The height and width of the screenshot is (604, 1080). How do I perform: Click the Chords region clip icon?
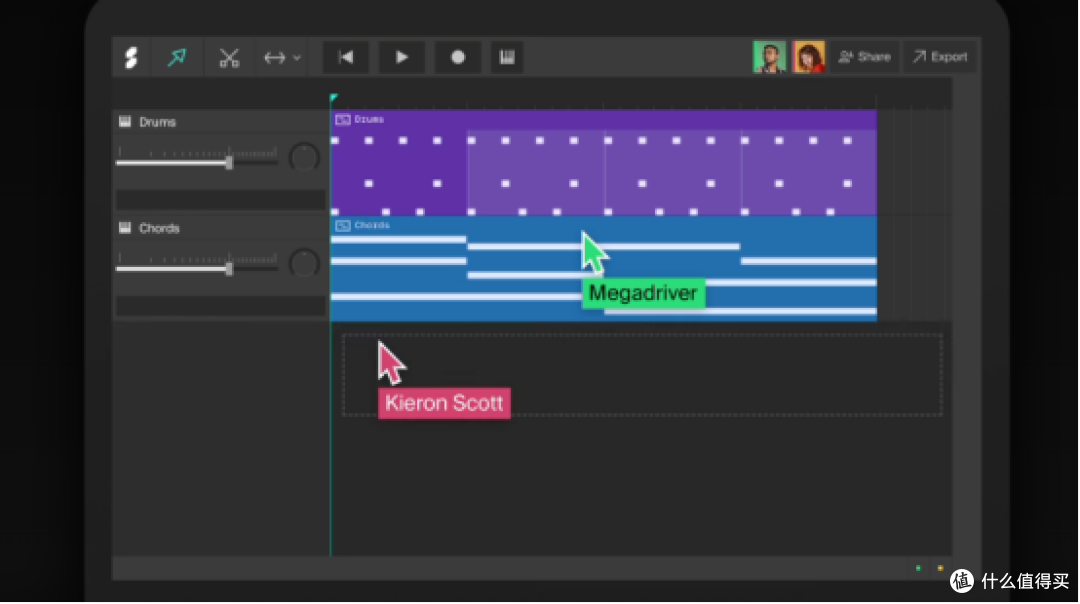[x=342, y=225]
